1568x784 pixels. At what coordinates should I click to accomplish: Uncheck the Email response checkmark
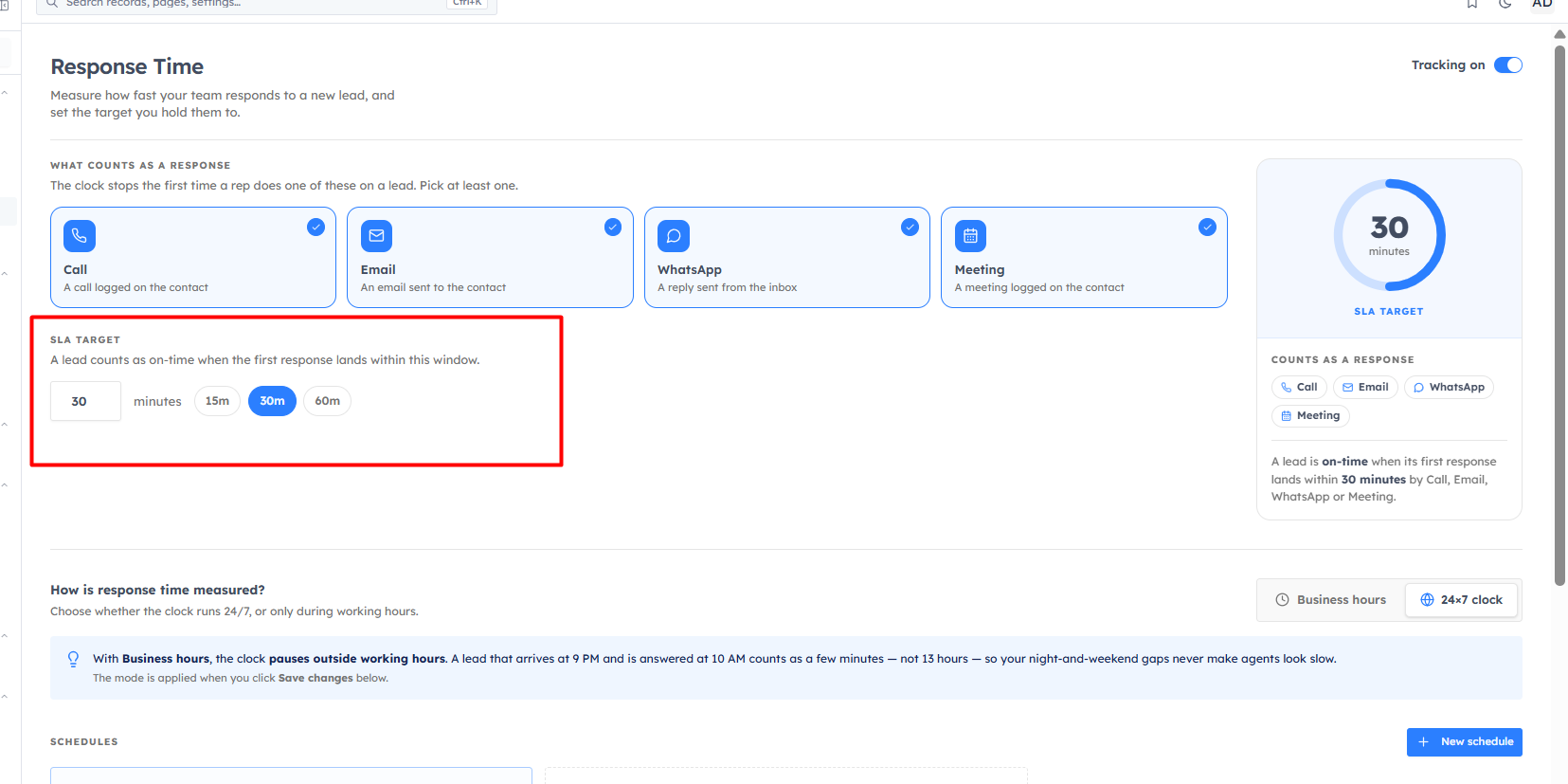pos(613,227)
